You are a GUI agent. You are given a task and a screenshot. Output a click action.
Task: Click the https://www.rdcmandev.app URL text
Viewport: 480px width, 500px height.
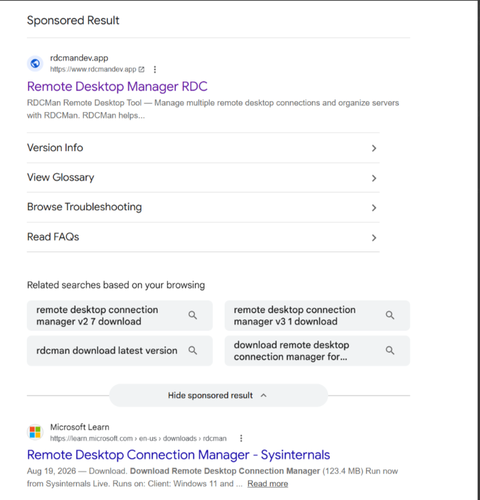93,69
